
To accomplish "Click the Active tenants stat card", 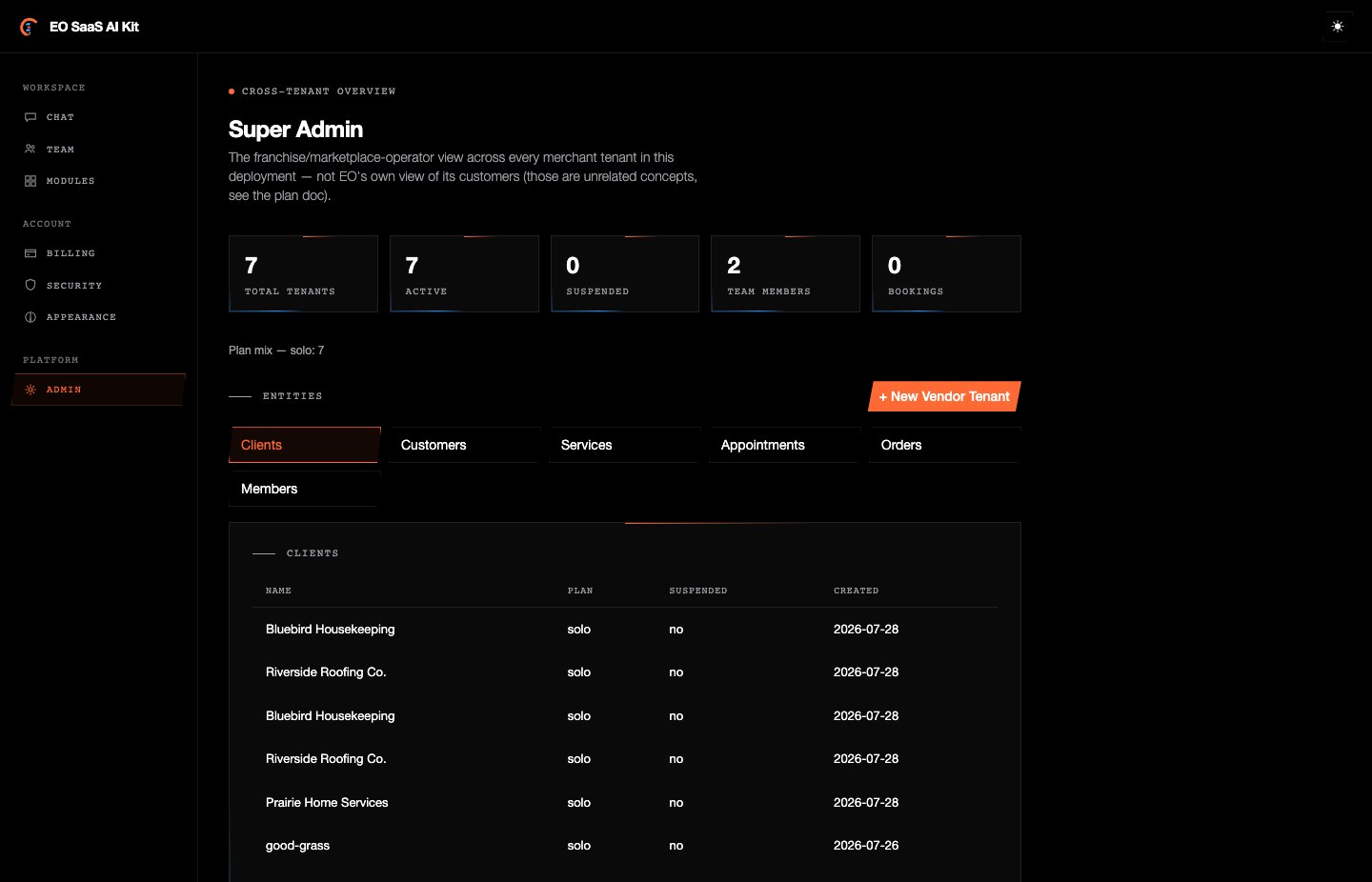I will (464, 273).
